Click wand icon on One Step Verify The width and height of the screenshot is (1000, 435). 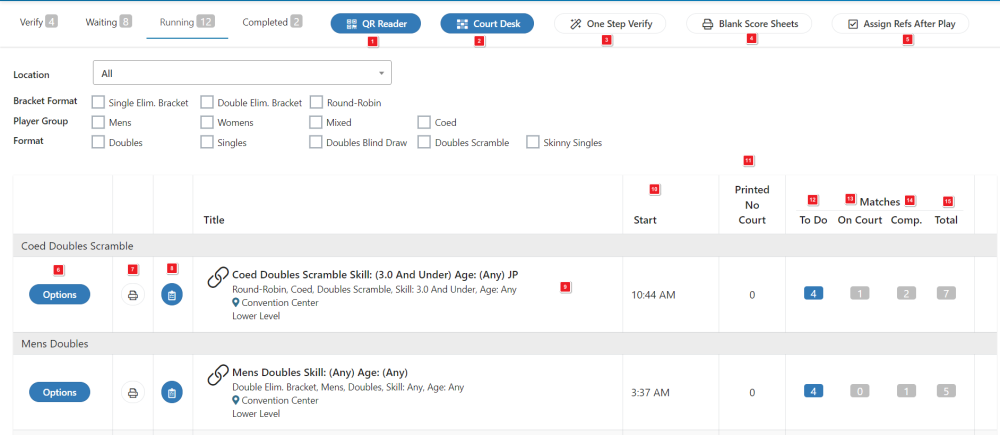[575, 24]
